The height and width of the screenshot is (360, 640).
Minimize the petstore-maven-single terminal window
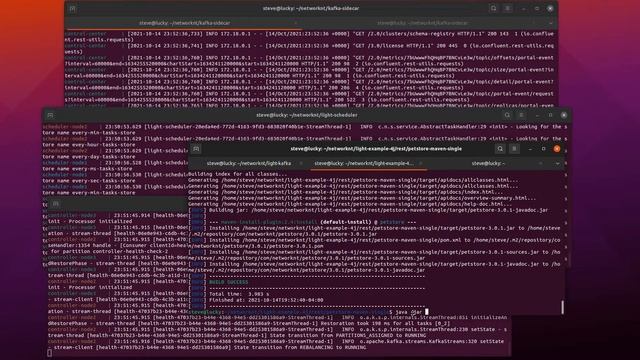point(530,149)
